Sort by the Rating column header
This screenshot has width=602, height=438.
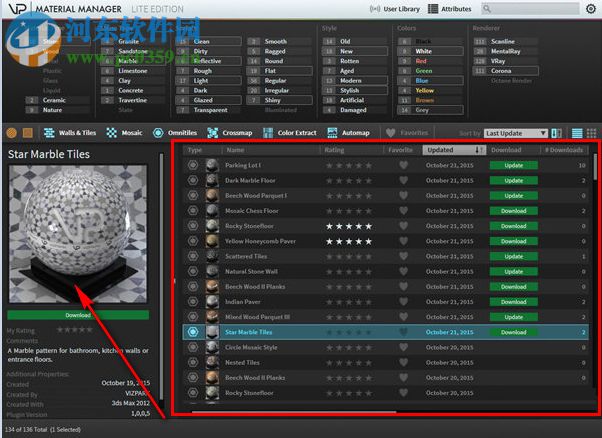pyautogui.click(x=351, y=150)
